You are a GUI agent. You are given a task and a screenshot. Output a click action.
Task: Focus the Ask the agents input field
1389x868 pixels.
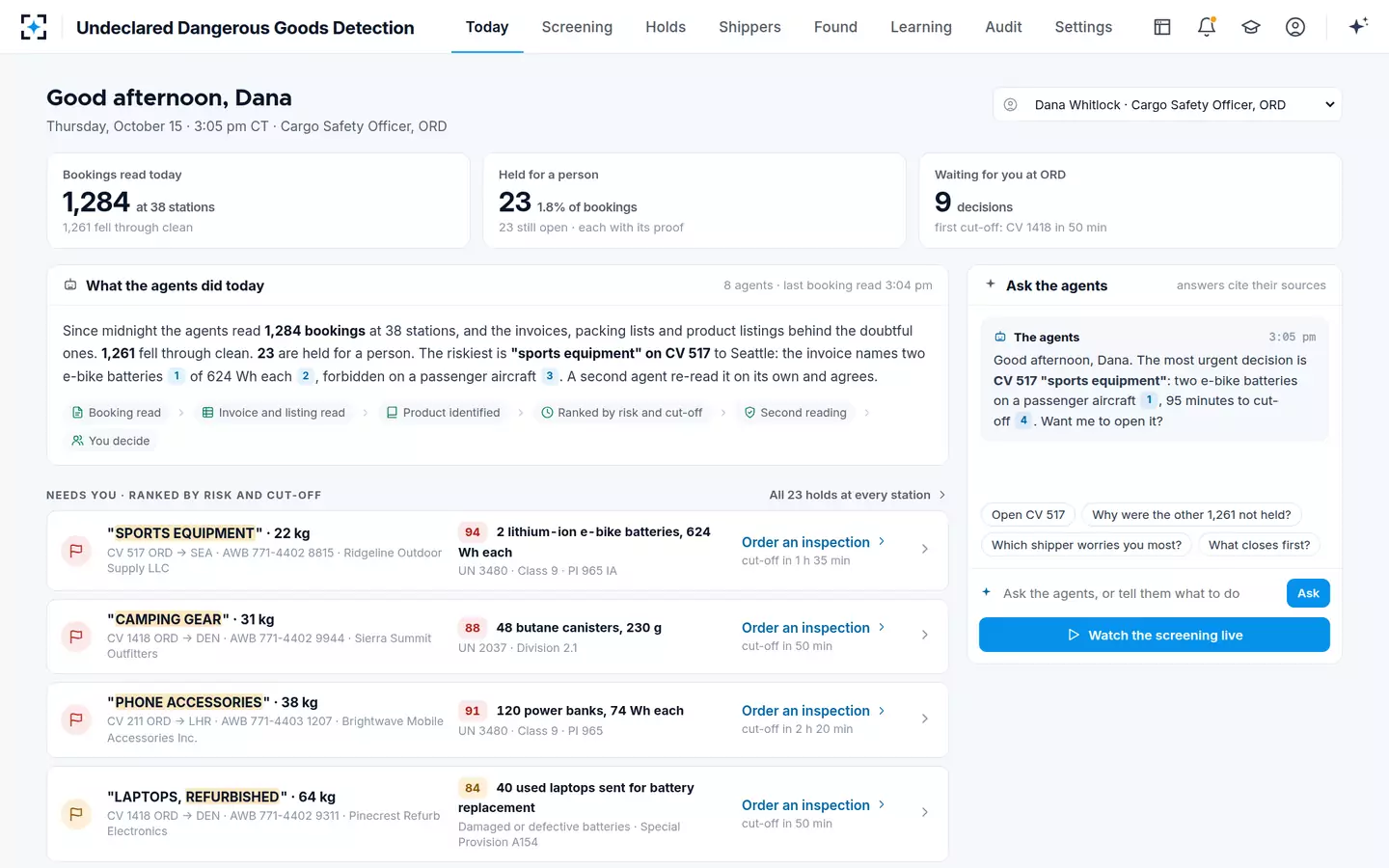(1138, 593)
